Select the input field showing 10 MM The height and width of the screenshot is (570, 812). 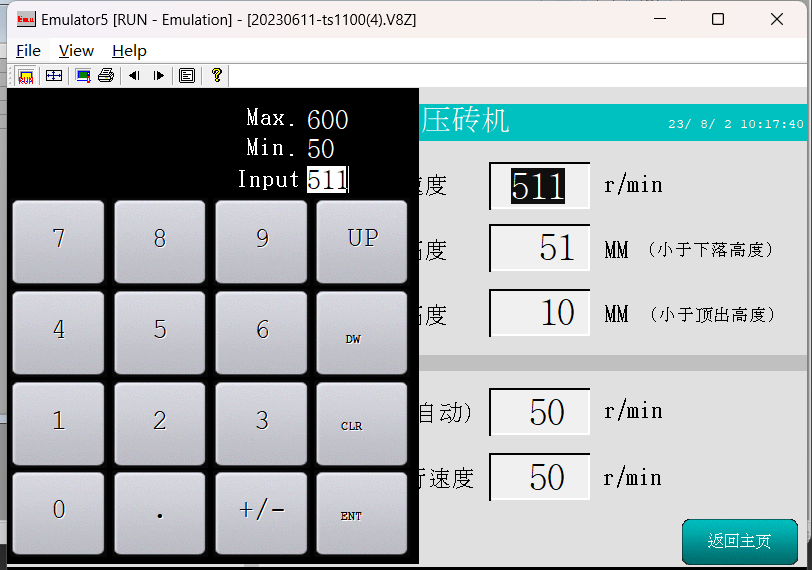(540, 313)
